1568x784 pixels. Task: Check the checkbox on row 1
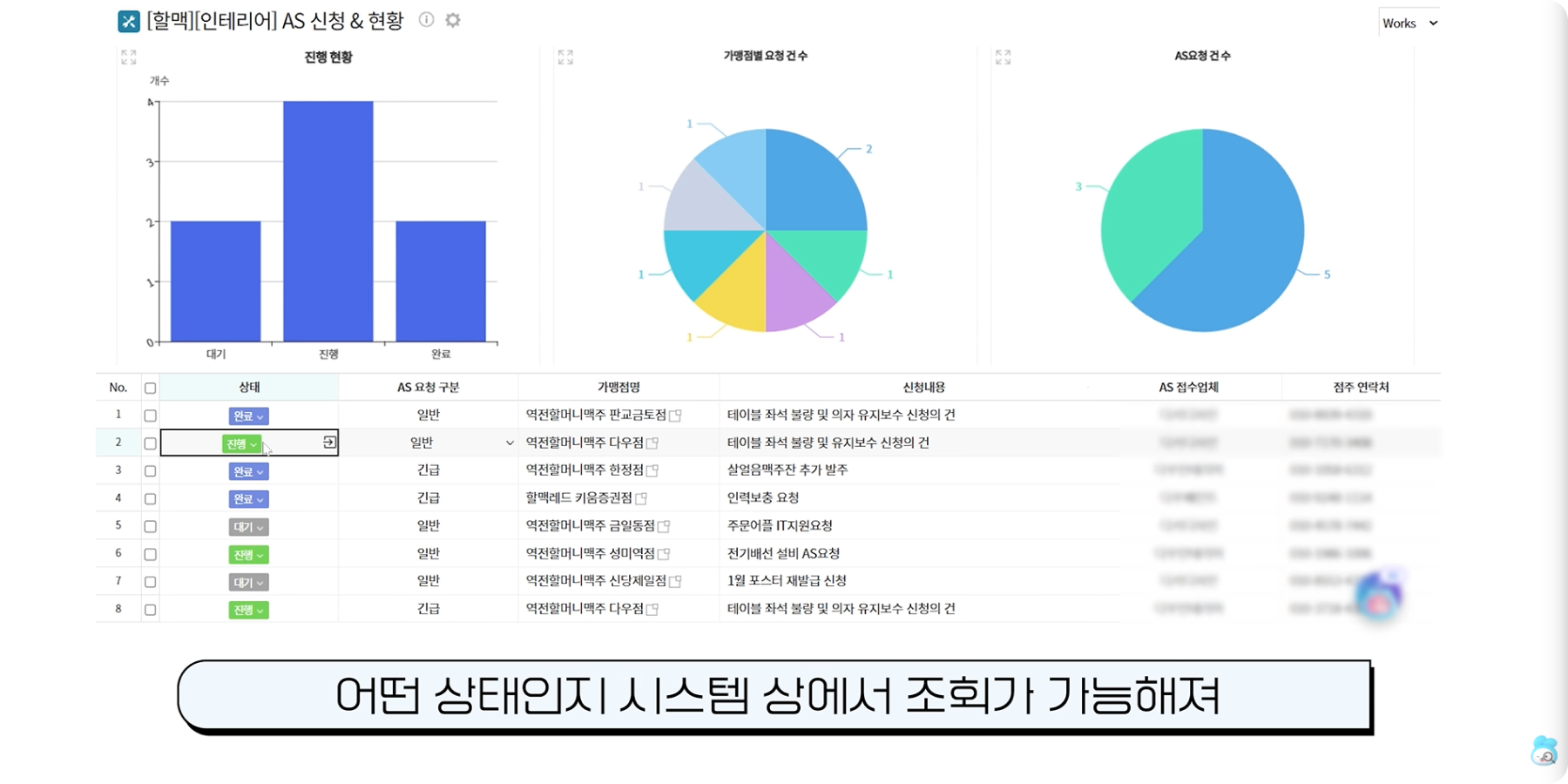150,415
